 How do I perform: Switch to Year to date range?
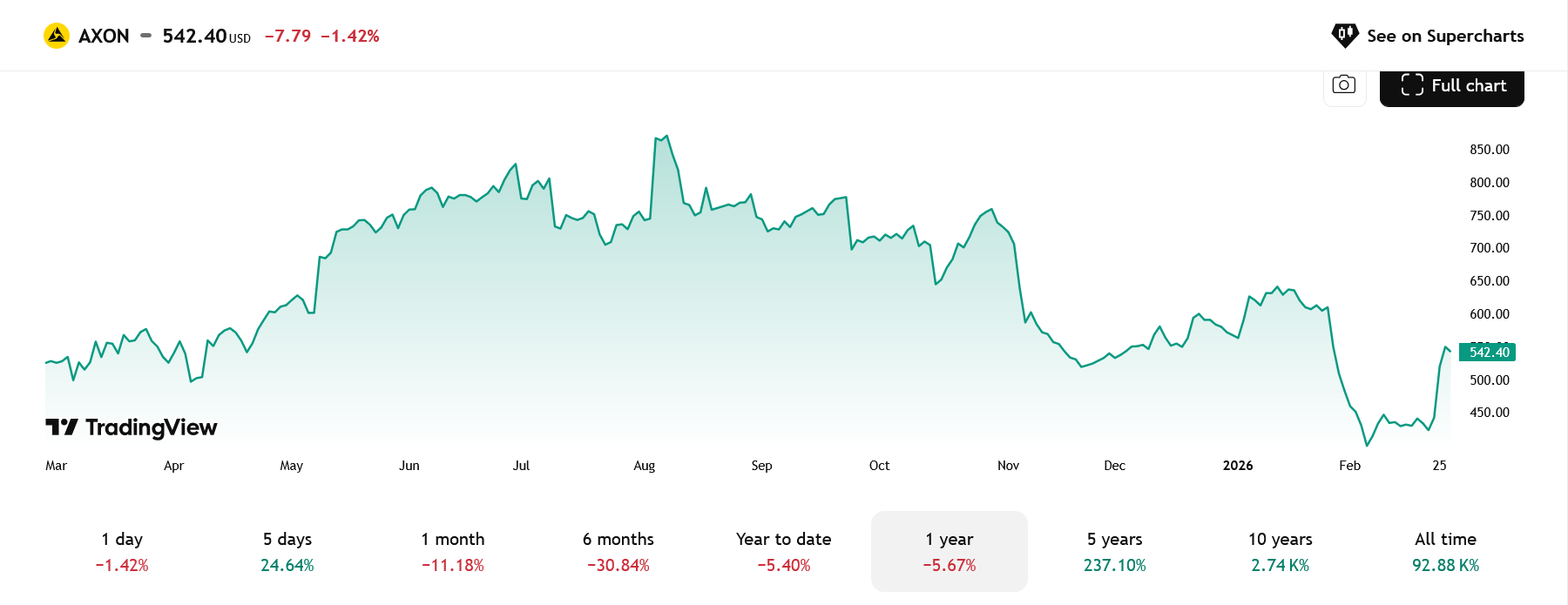(784, 551)
